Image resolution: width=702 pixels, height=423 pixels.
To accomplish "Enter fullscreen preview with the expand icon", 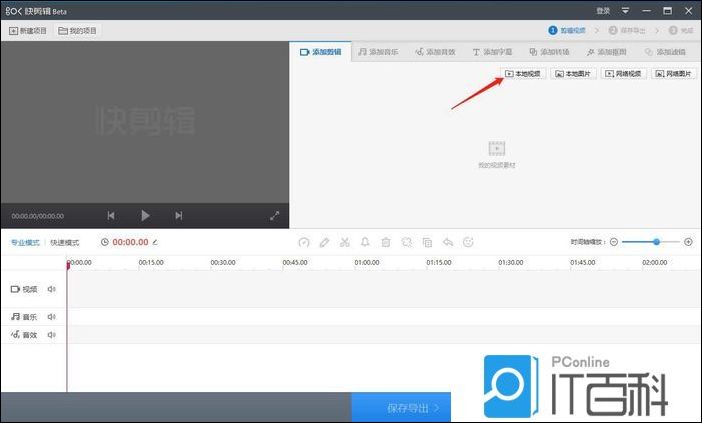I will (x=275, y=215).
